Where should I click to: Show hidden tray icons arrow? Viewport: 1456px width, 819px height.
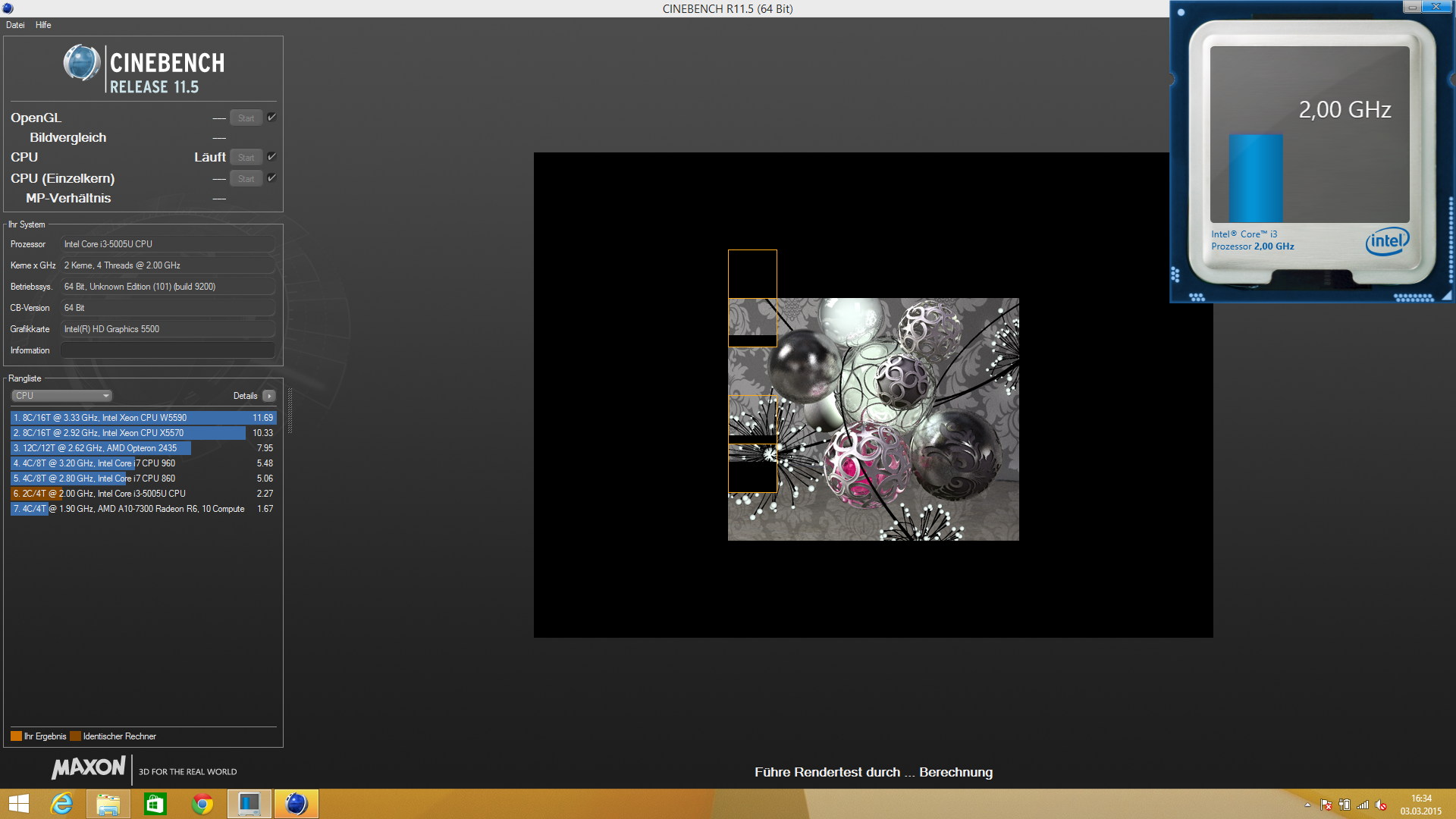[1307, 805]
